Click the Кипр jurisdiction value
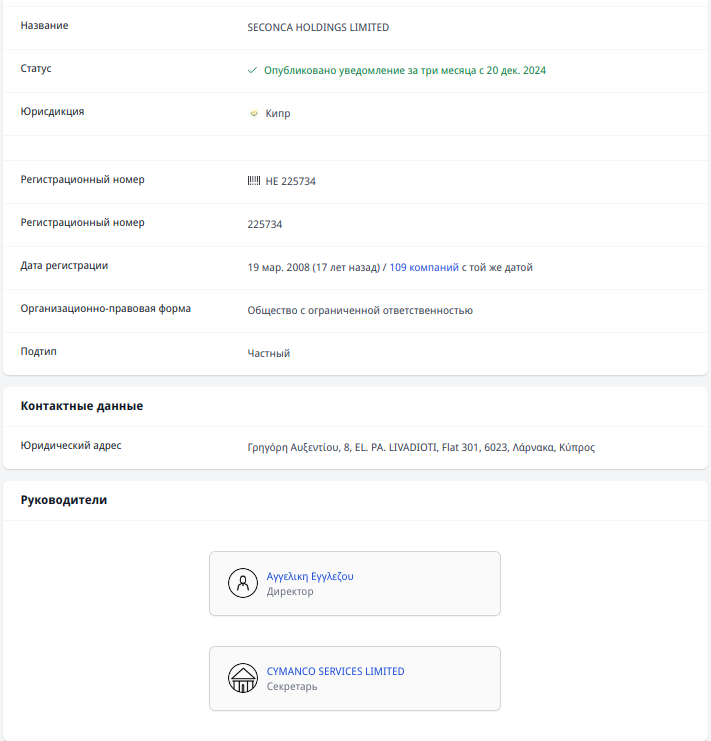The image size is (711, 741). pos(278,113)
